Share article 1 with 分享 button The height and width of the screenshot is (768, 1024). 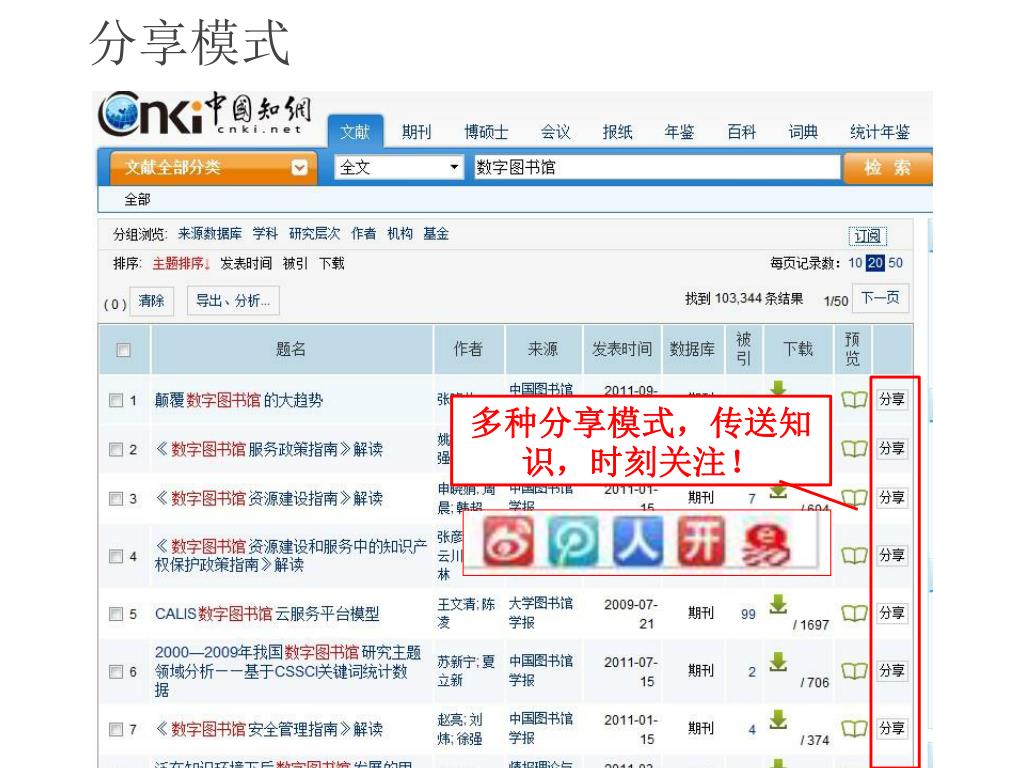[x=891, y=399]
